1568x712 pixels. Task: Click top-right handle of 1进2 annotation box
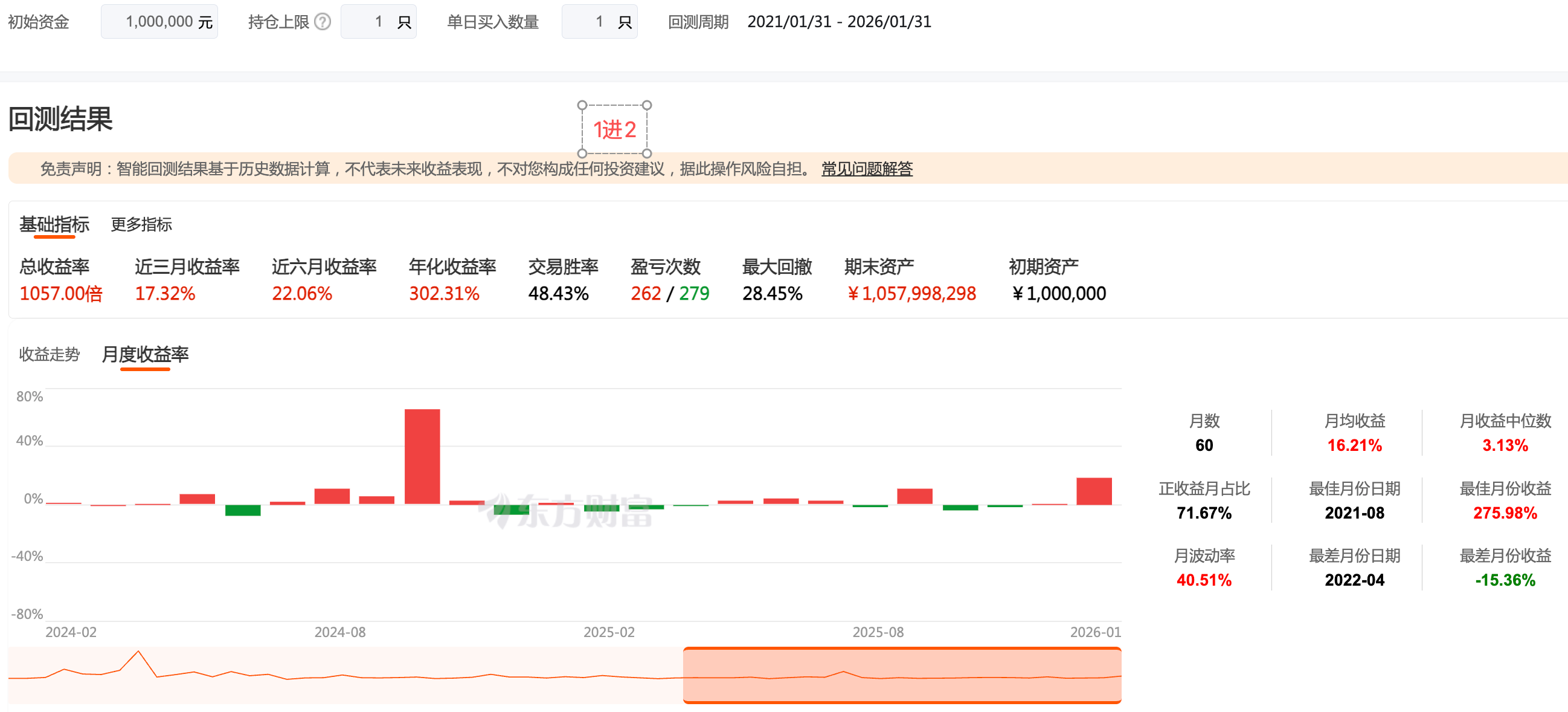(x=647, y=105)
